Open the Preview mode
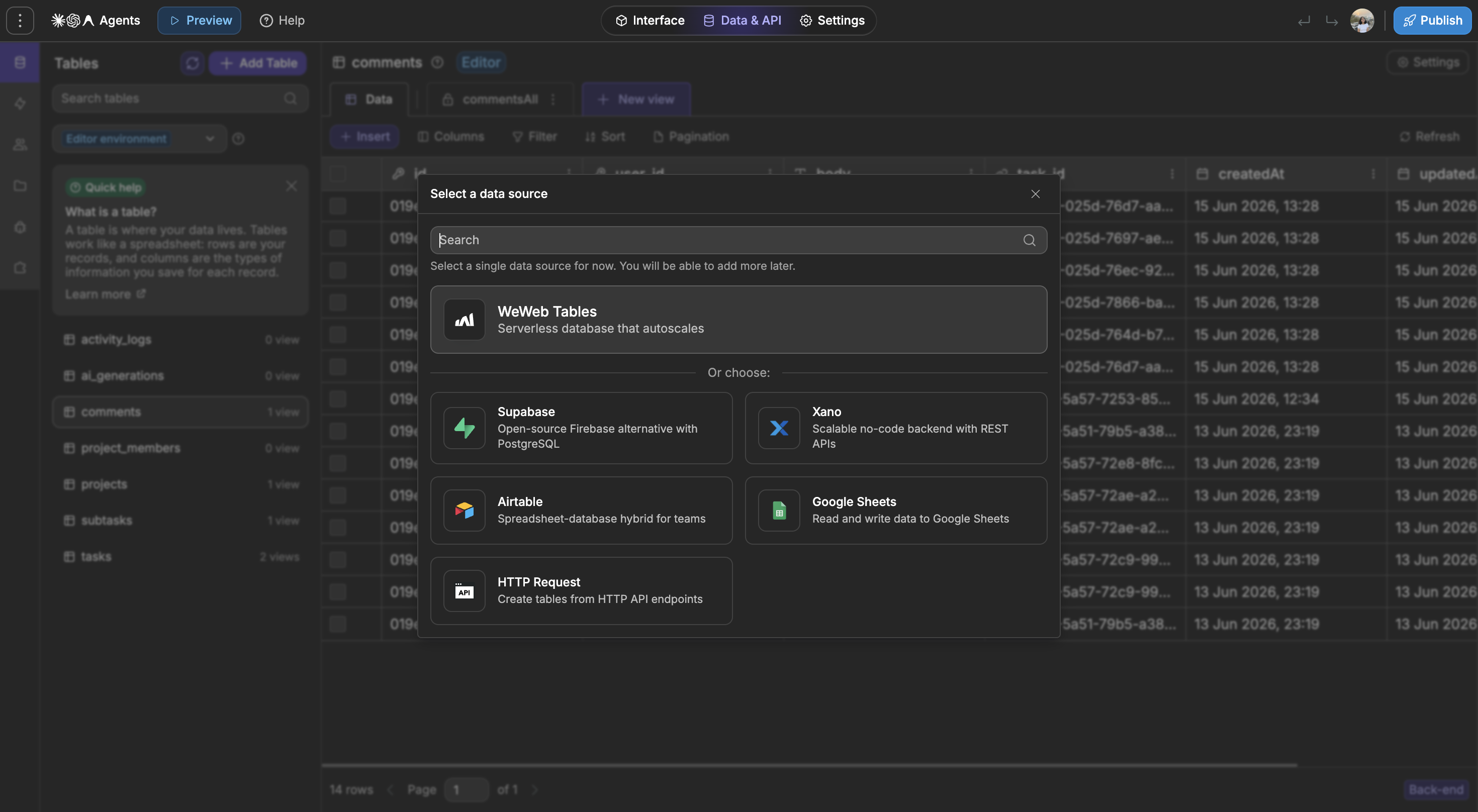The width and height of the screenshot is (1478, 812). point(199,21)
